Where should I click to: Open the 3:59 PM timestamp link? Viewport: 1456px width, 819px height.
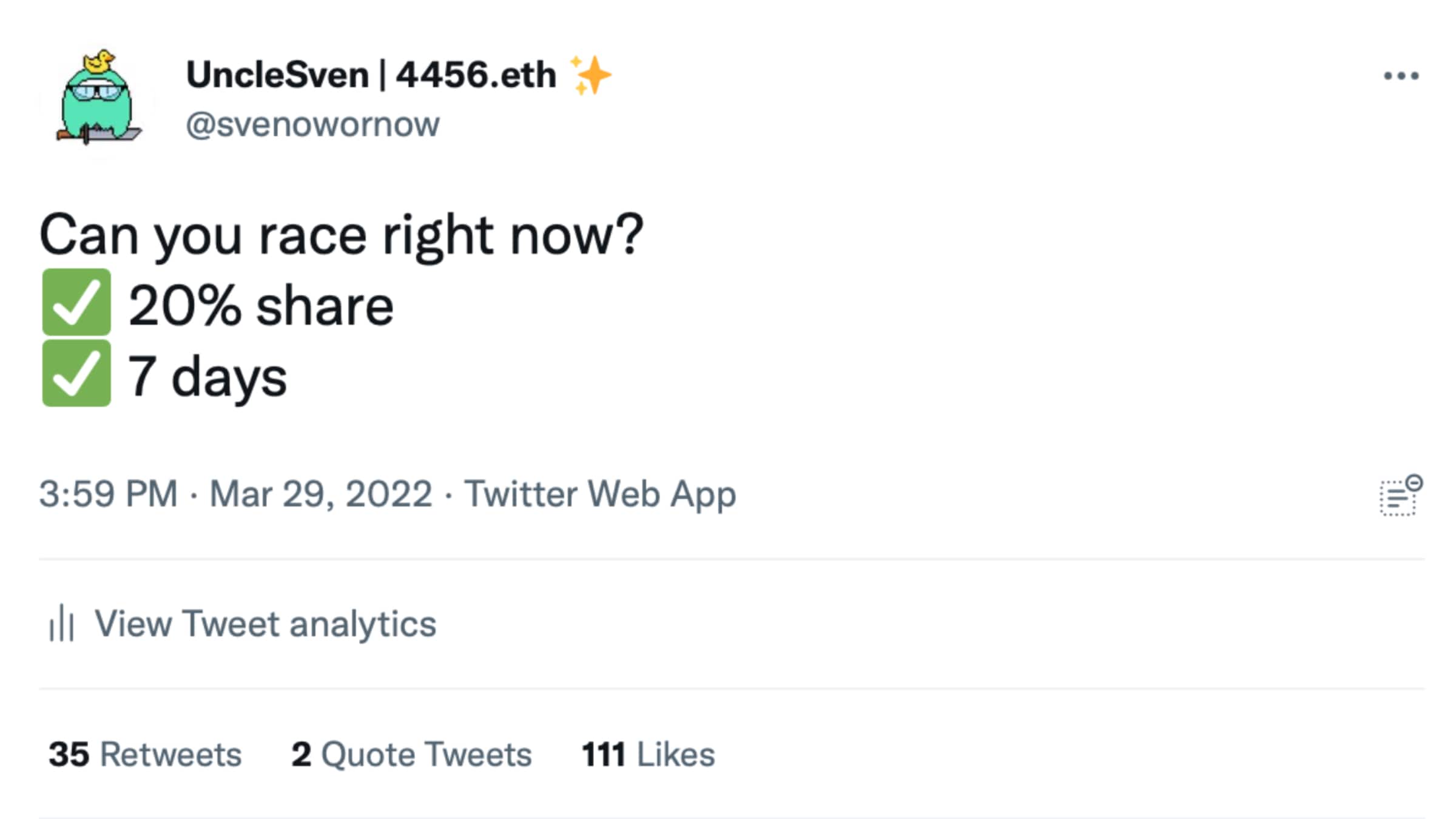pos(108,494)
